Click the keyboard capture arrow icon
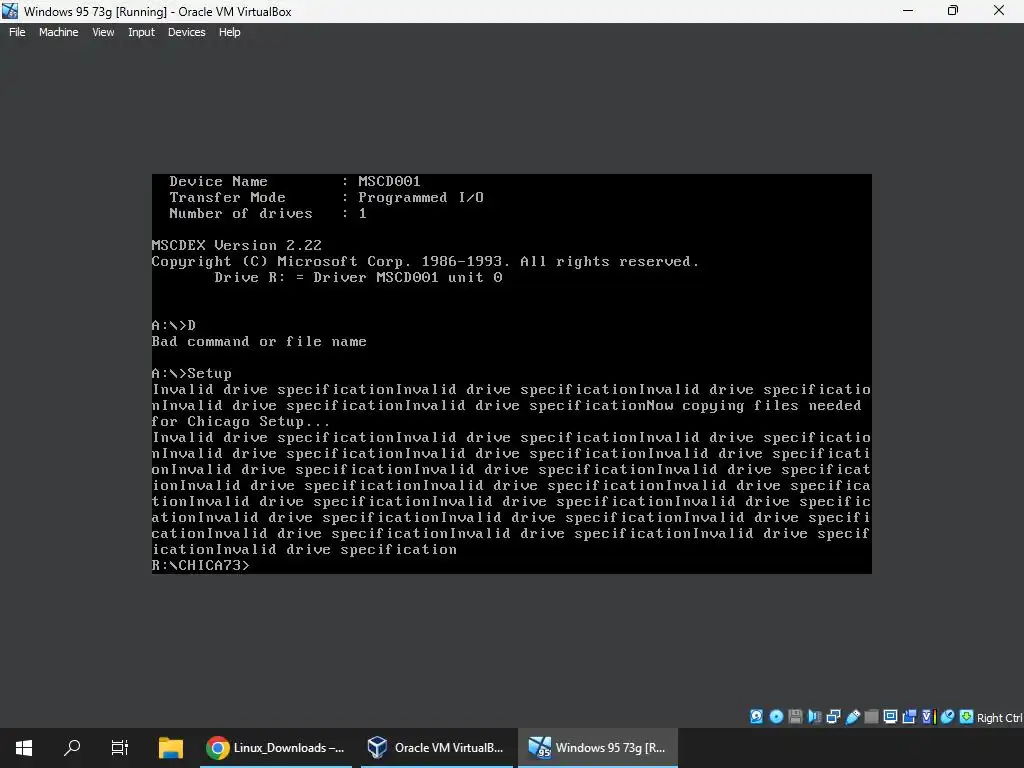This screenshot has height=768, width=1024. (x=967, y=716)
